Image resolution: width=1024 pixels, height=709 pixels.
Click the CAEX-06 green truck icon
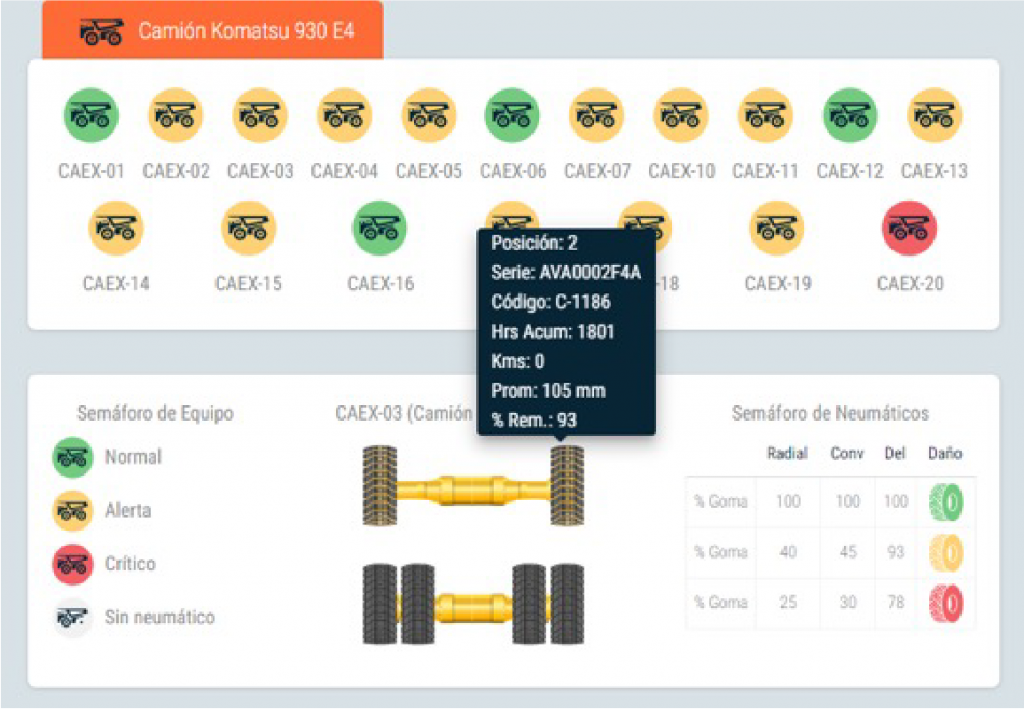[x=512, y=116]
